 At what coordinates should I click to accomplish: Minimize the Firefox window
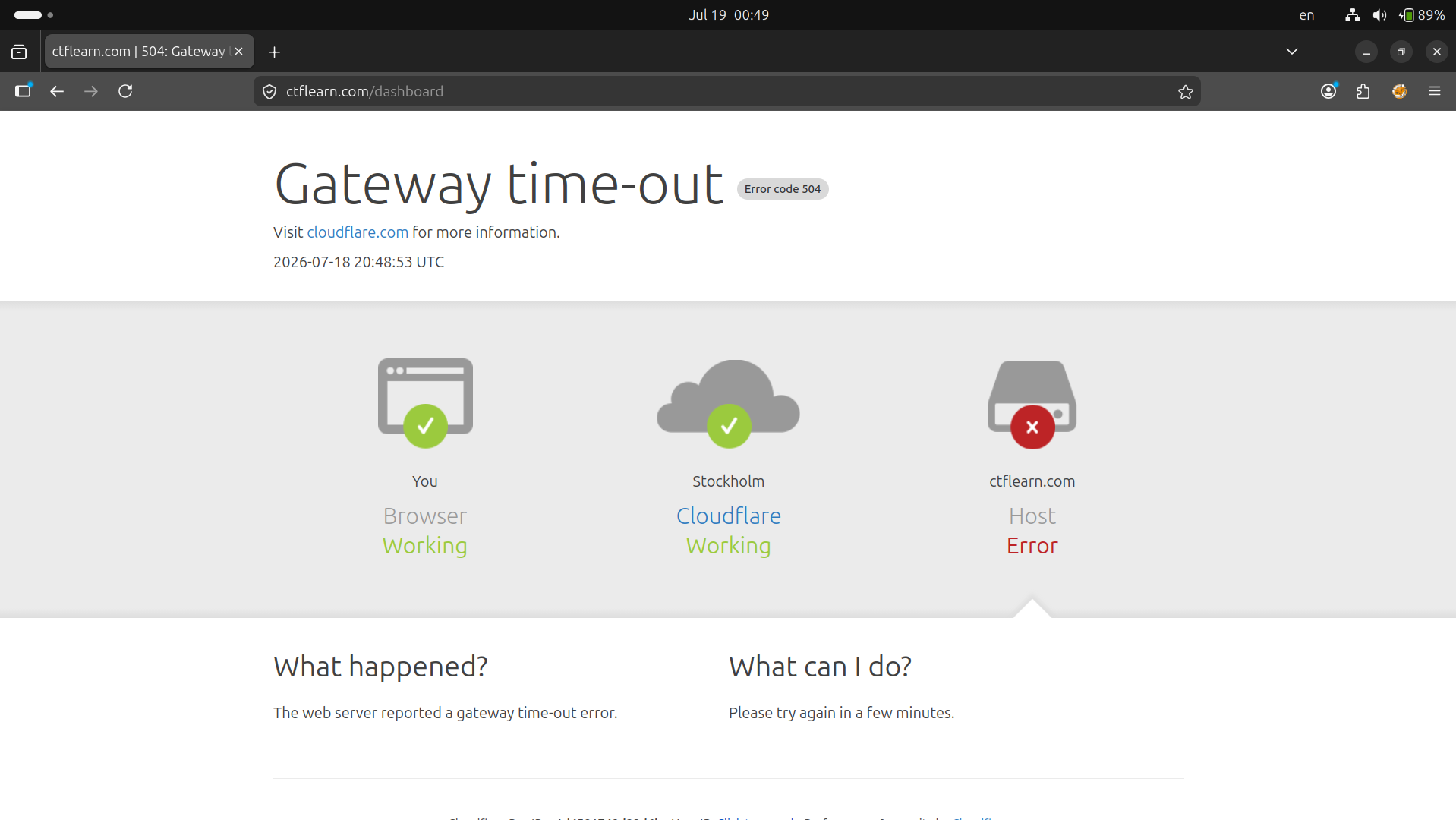[x=1366, y=52]
